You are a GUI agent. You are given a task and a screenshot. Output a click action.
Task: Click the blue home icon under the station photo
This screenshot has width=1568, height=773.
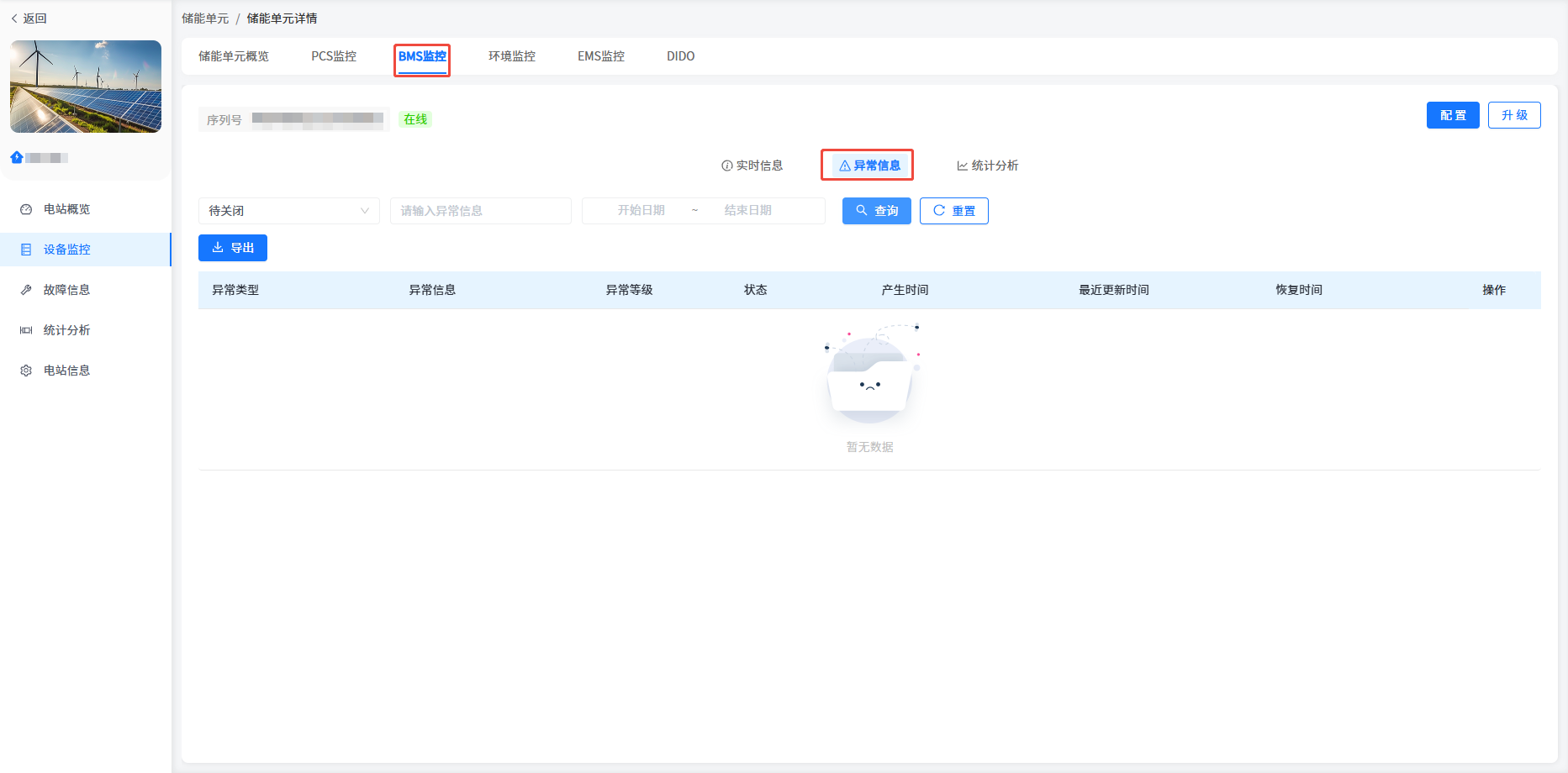[x=17, y=157]
